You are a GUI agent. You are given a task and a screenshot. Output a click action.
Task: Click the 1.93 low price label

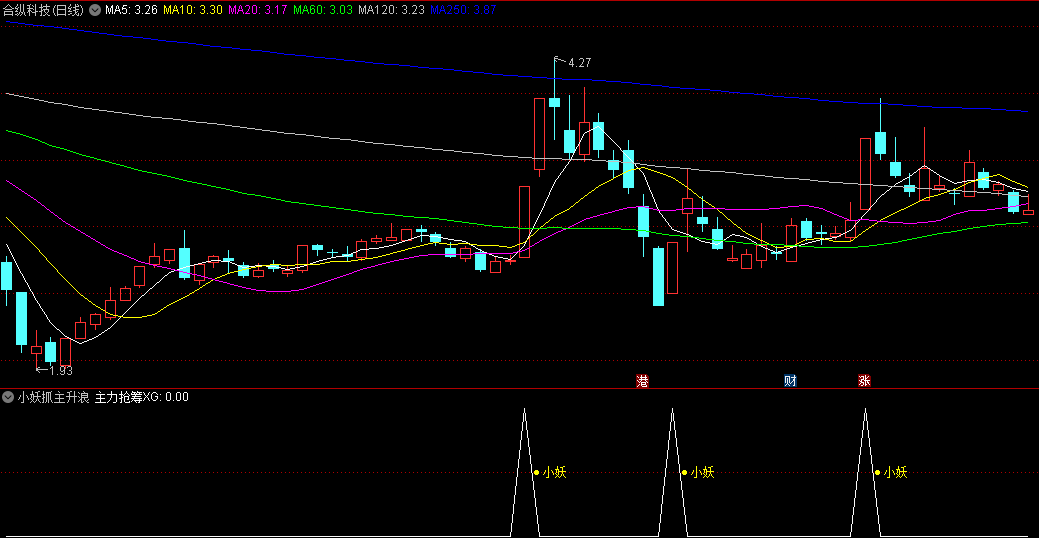coord(61,371)
